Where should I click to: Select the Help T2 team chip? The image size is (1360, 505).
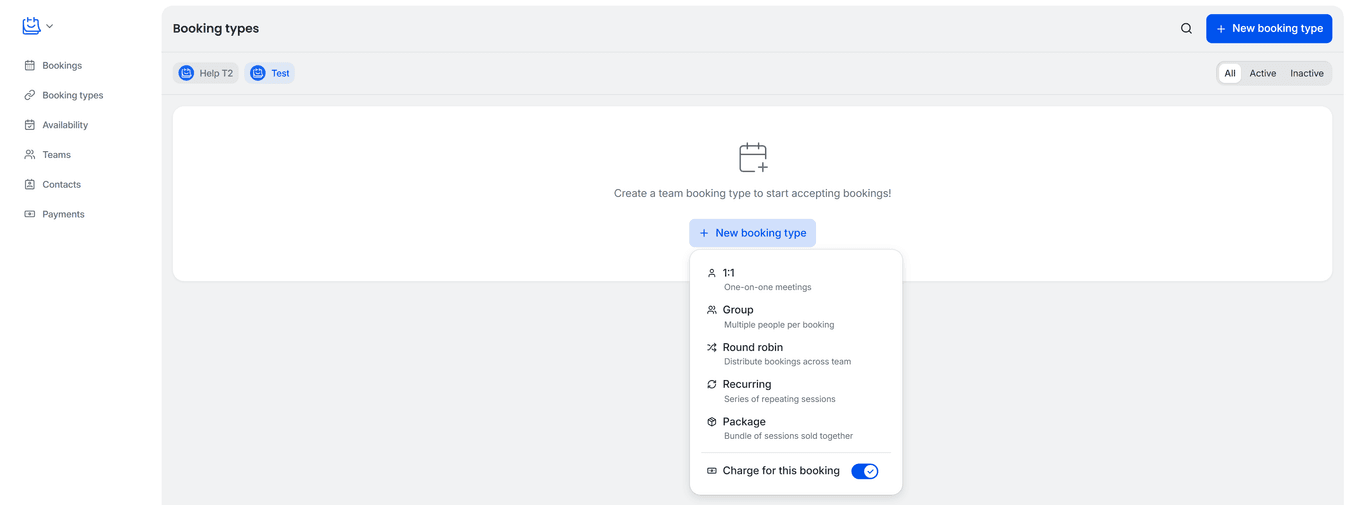coord(206,73)
